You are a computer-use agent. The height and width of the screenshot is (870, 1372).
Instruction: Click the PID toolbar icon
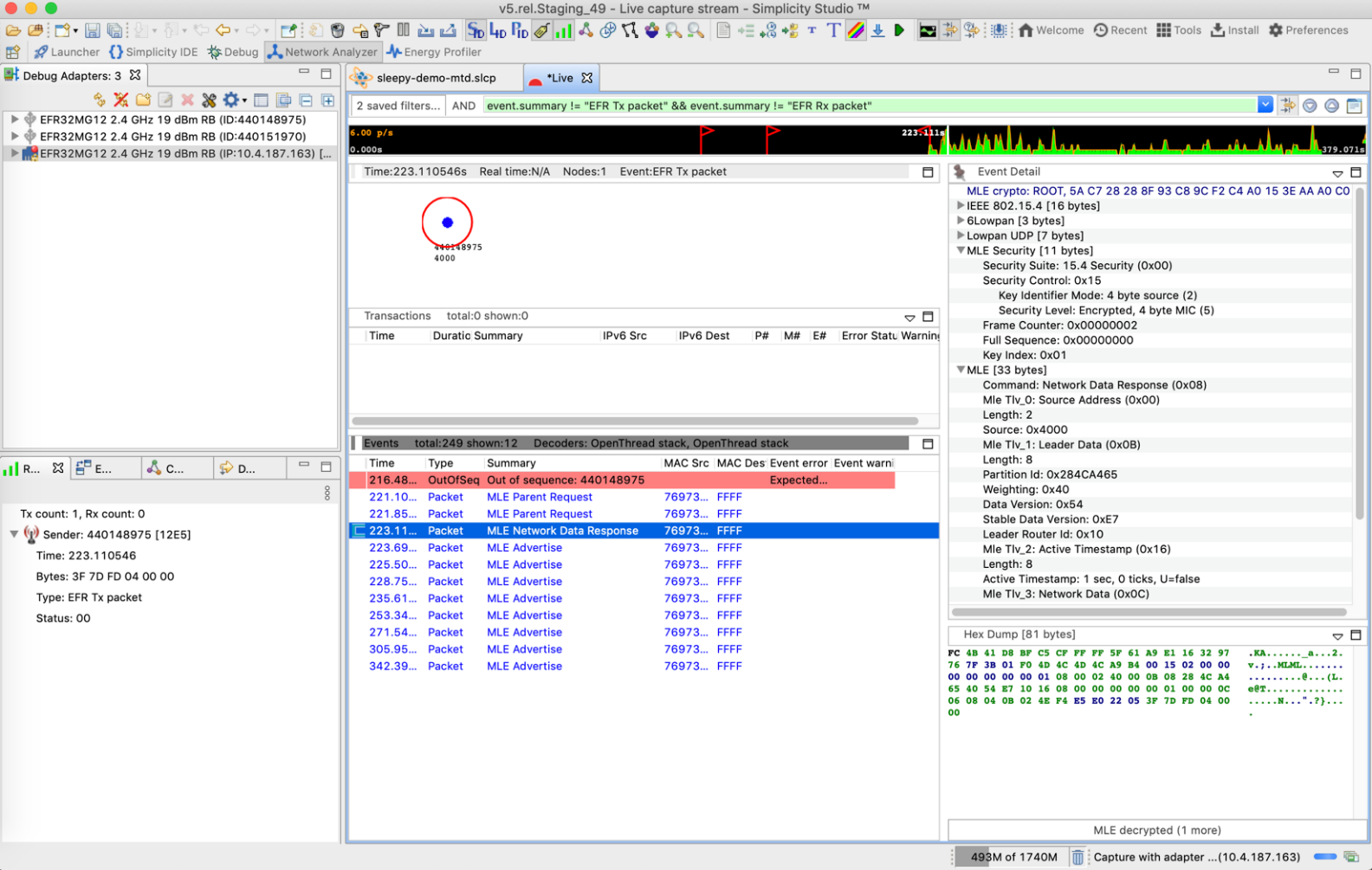pos(519,30)
